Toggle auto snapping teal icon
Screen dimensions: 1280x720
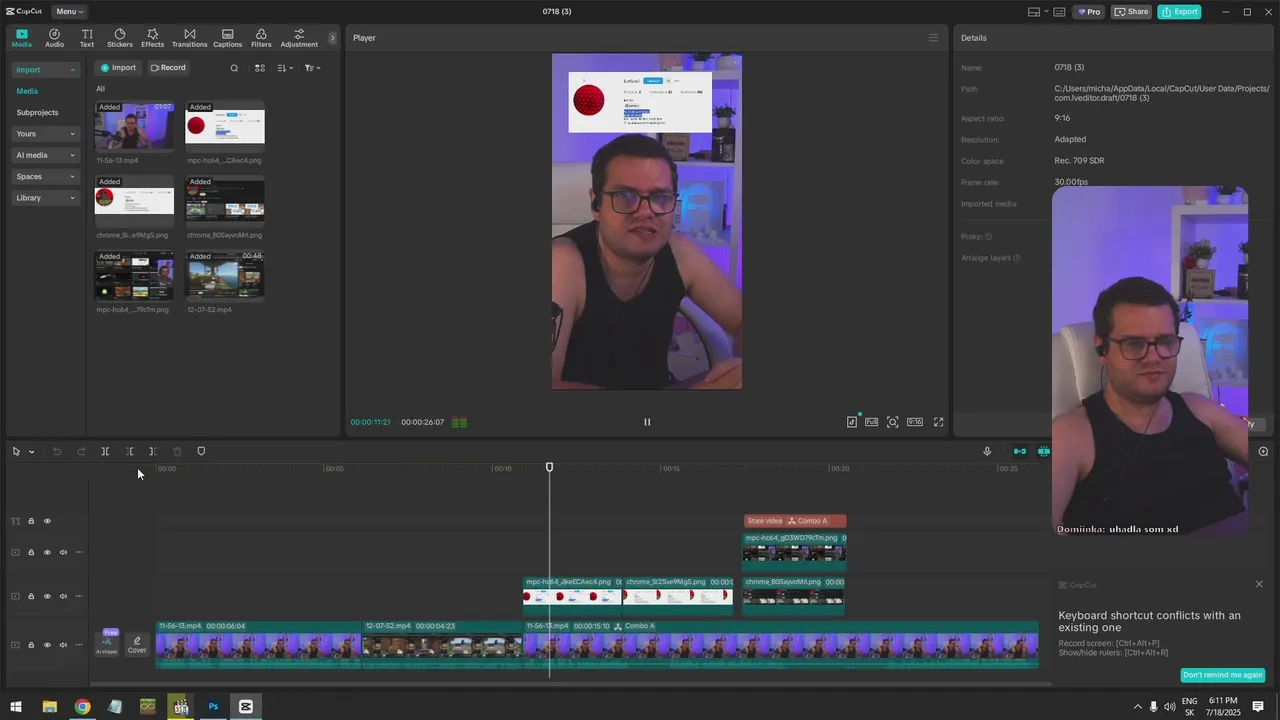(x=1044, y=452)
